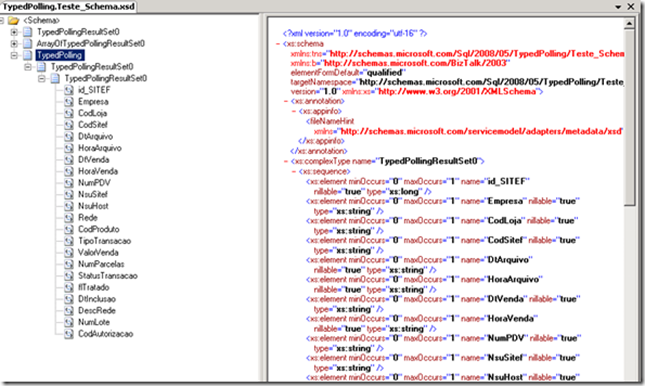Collapse the xs:annotation XML element

pos(286,101)
